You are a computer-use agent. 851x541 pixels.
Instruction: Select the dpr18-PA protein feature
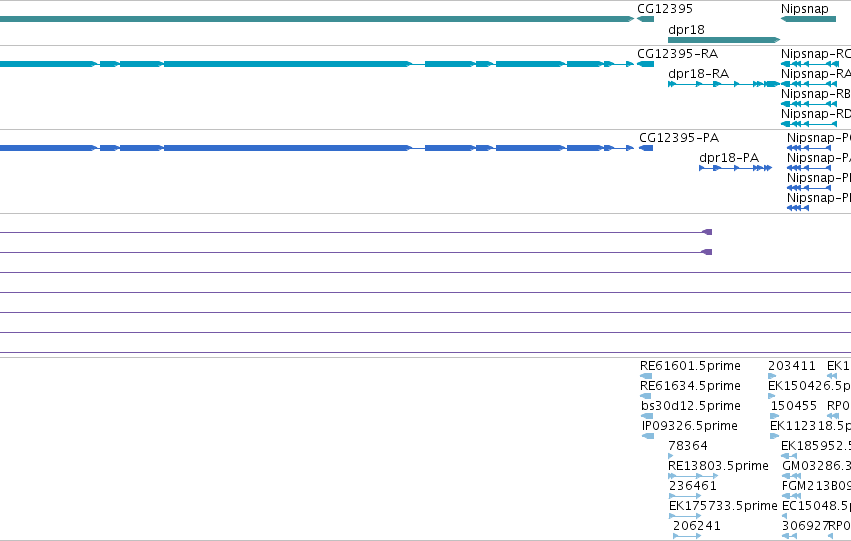point(735,168)
